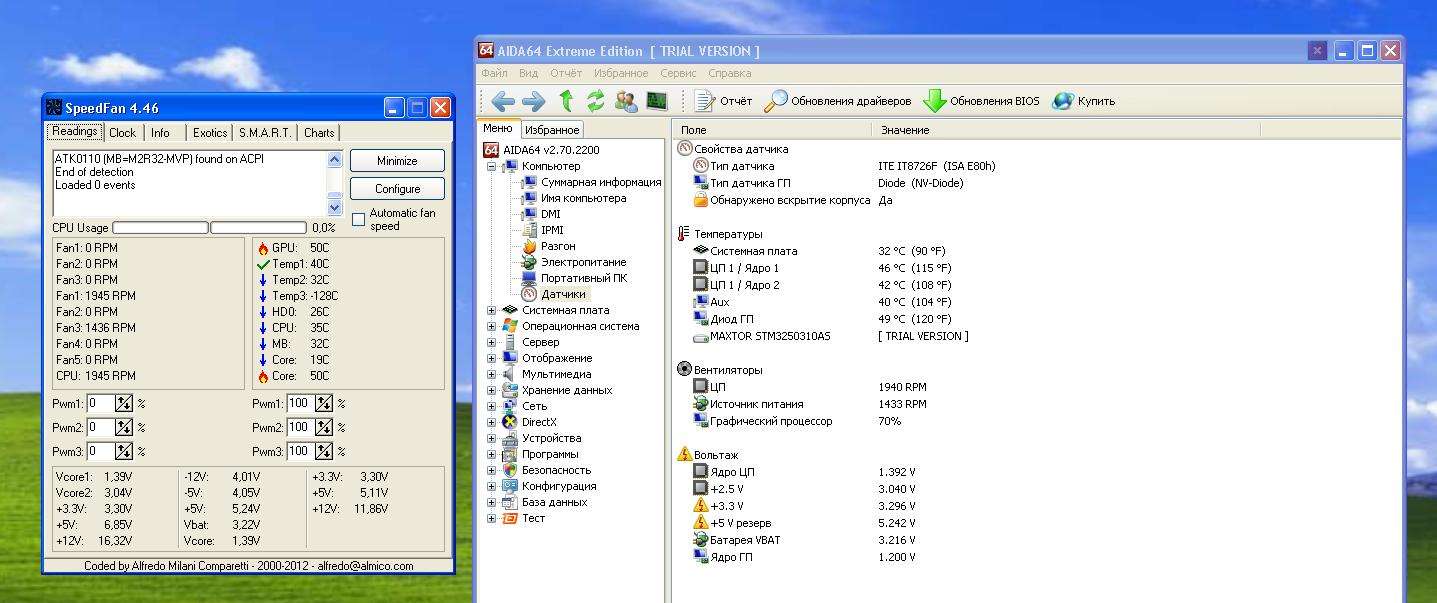
Task: Click the Купить globe icon
Action: 1063,101
